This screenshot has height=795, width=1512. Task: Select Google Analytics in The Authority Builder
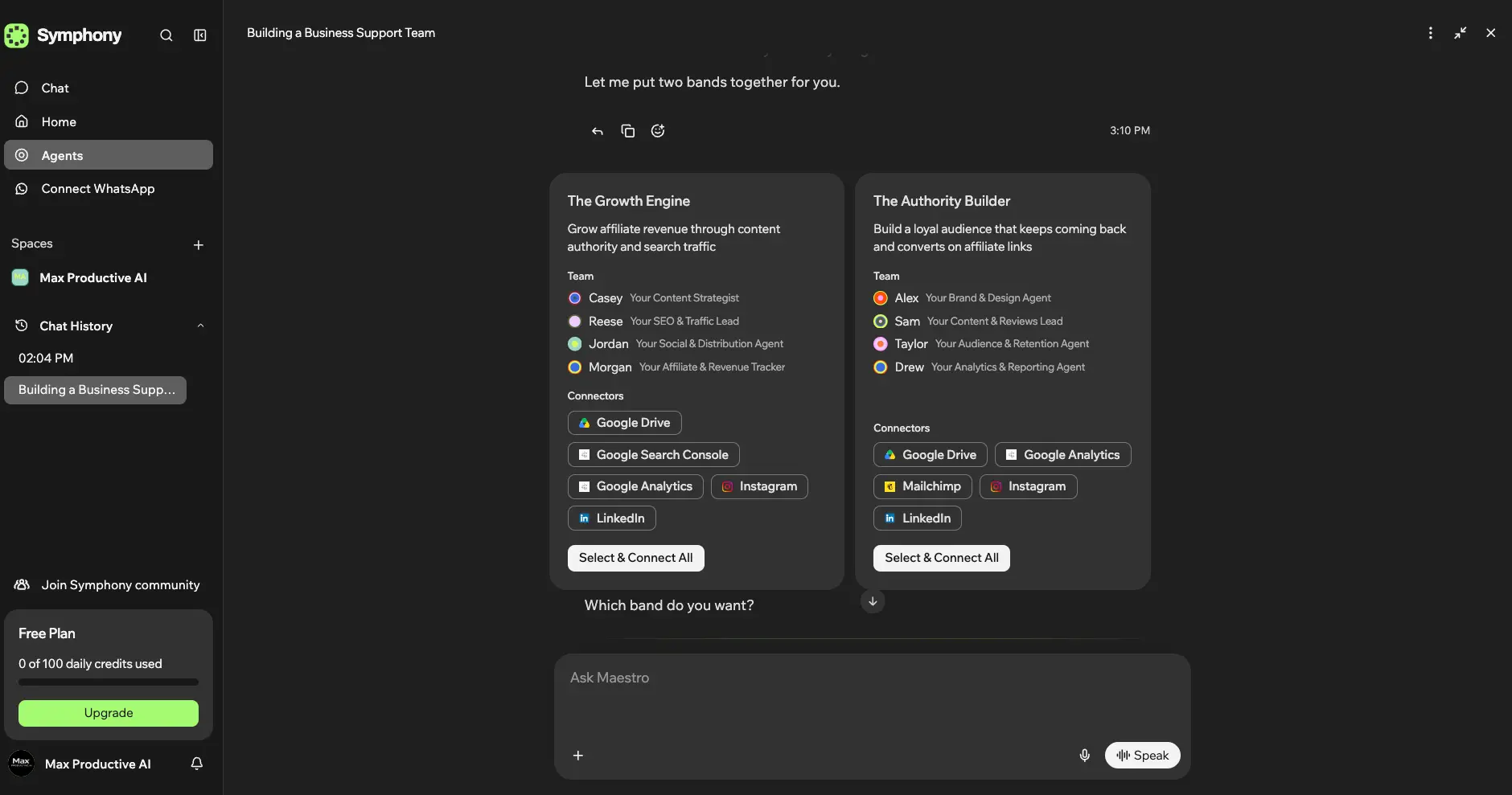coord(1063,455)
